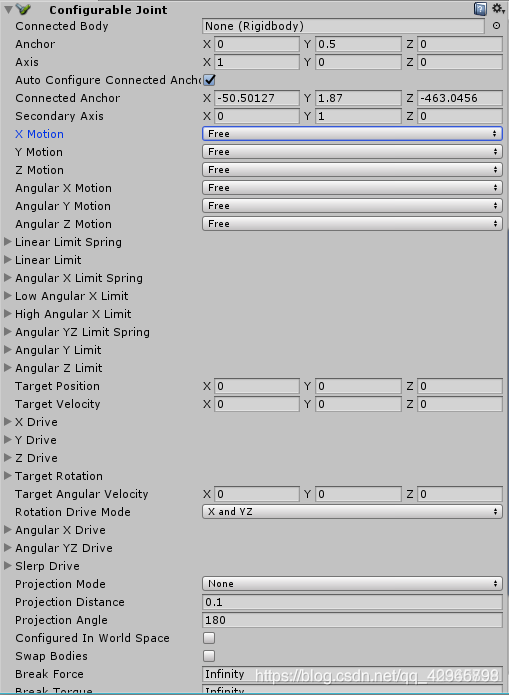Click the Secondary Axis Z field
Screen dimensions: 509x695
pos(460,116)
